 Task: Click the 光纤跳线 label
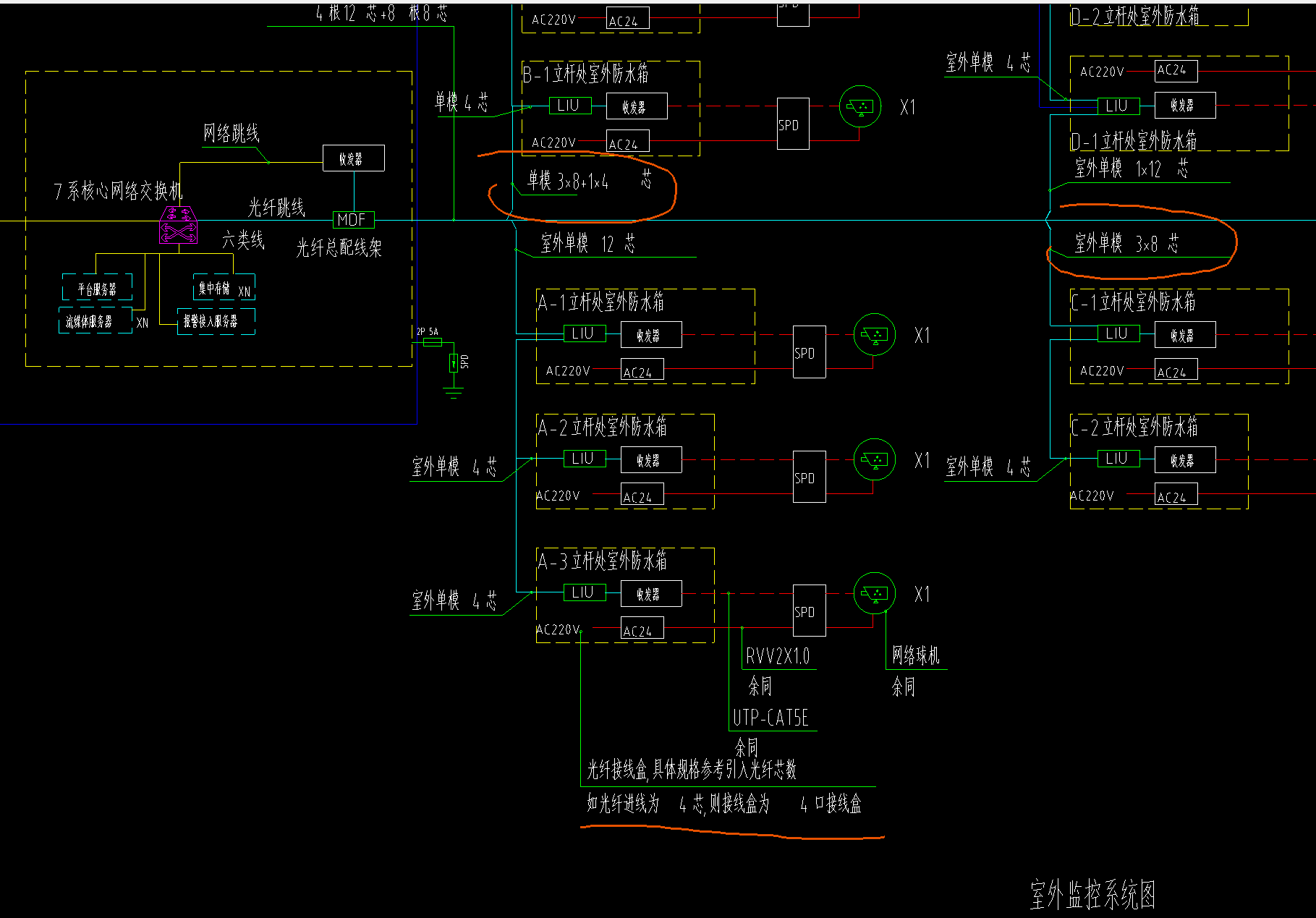click(277, 208)
